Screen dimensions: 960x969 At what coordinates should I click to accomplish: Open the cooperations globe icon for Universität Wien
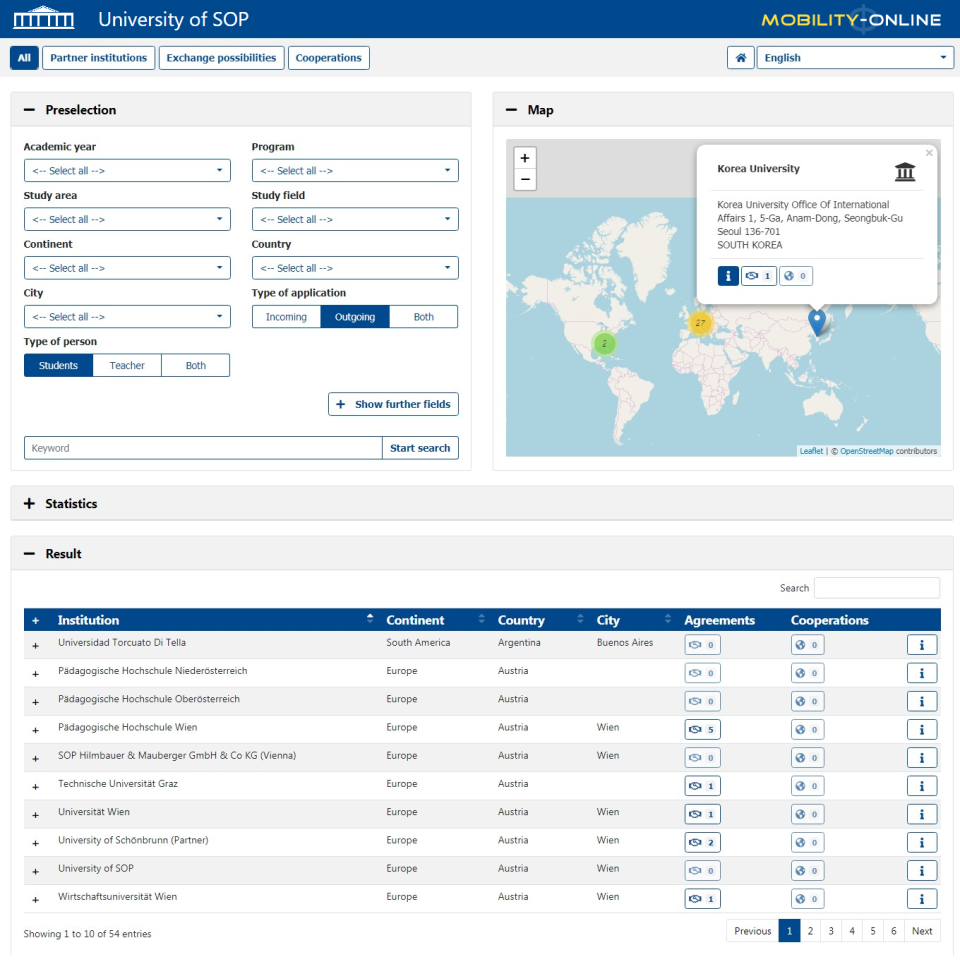pos(806,814)
